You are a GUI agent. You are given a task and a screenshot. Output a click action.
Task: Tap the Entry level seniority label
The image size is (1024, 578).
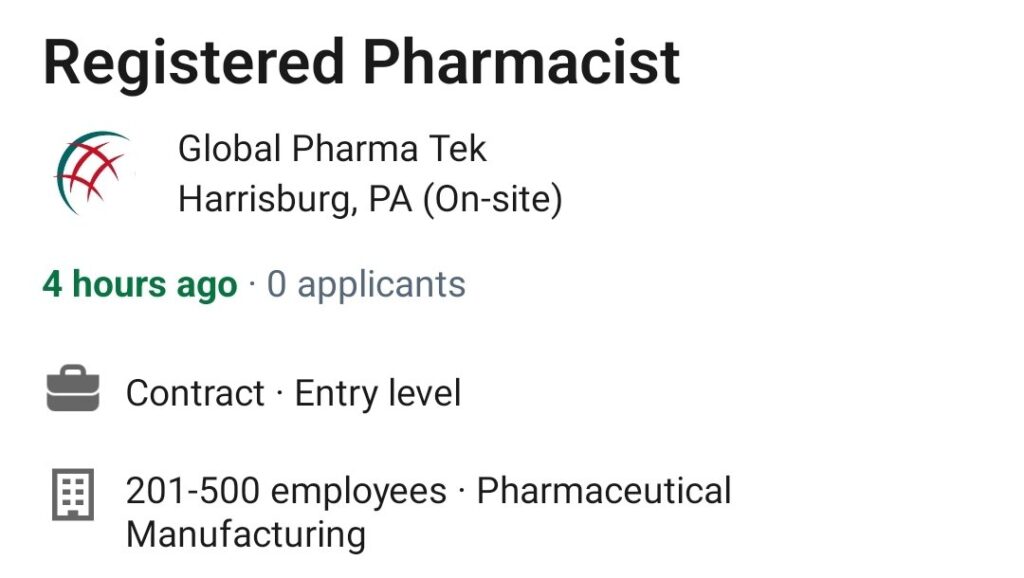point(378,393)
